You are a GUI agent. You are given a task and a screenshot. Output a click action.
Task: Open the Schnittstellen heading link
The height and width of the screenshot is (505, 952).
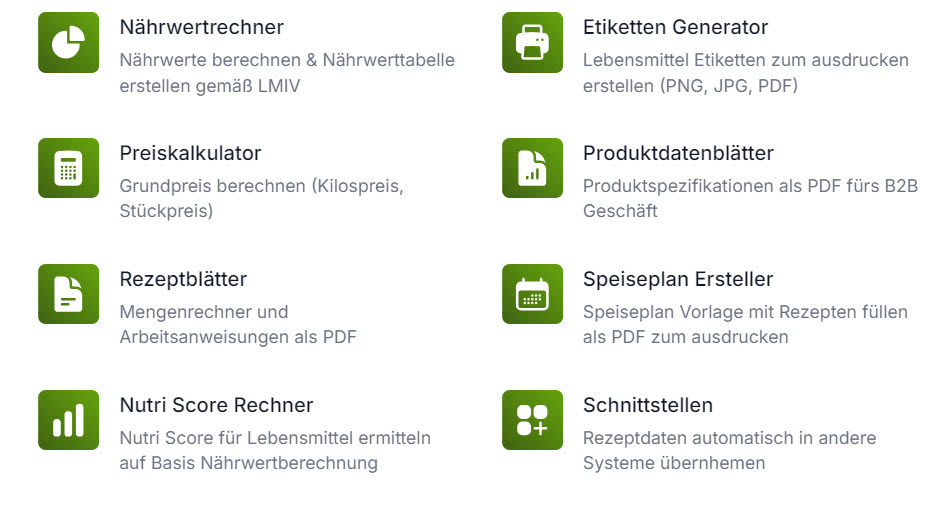(648, 405)
